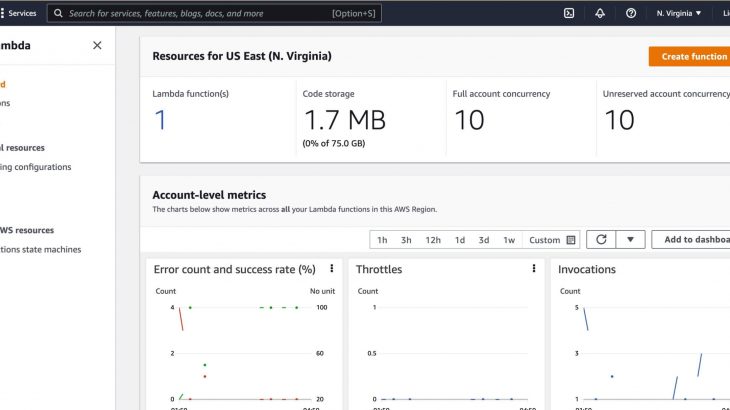Refresh the account-level metrics
The image size is (730, 410).
(601, 240)
